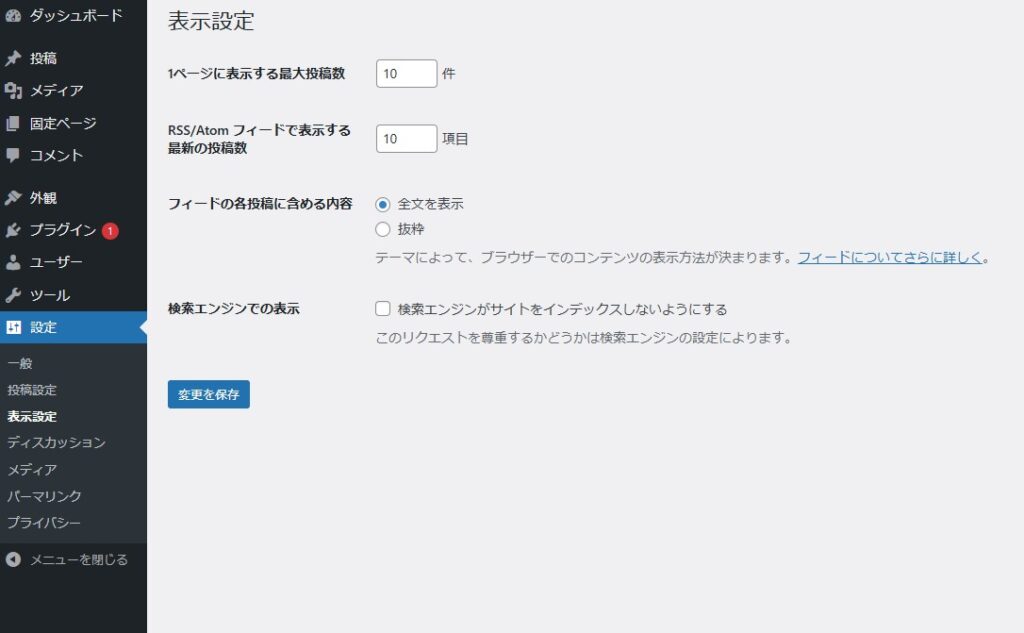Viewport: 1024px width, 633px height.
Task: Click the pushpin icon for 投稿
Action: pyautogui.click(x=13, y=59)
